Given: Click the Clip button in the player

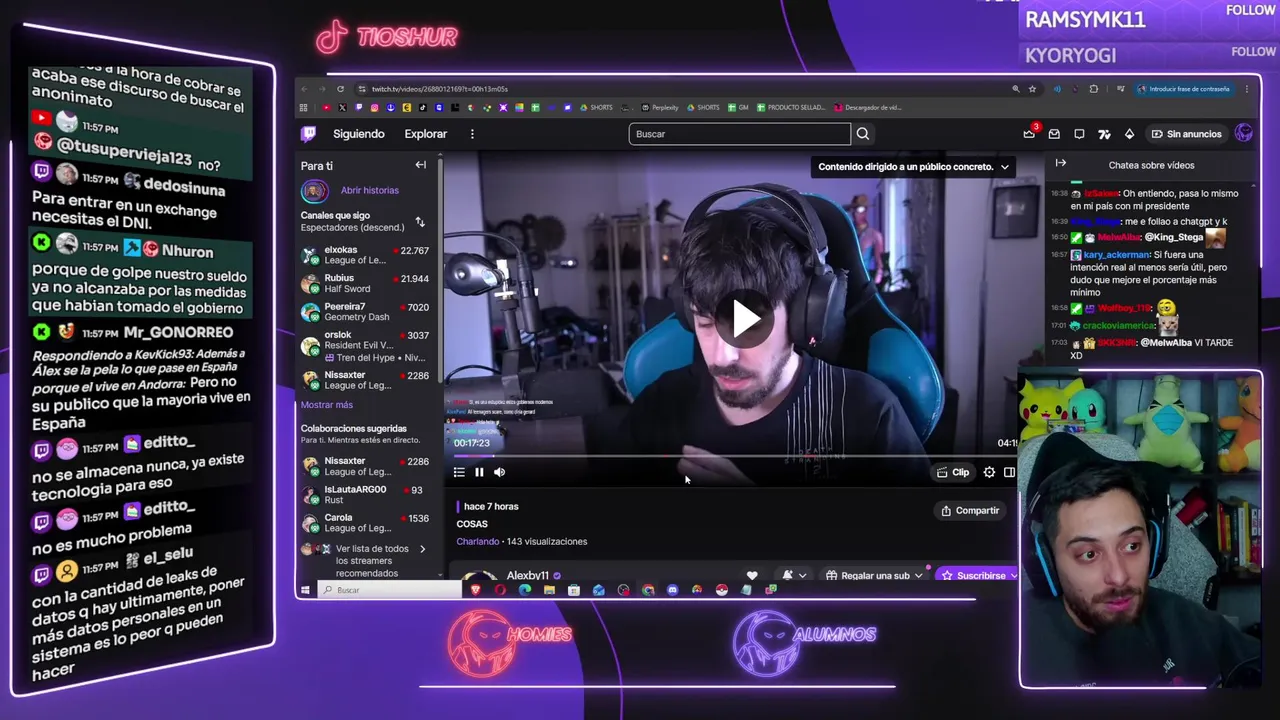Looking at the screenshot, I should click(x=952, y=472).
